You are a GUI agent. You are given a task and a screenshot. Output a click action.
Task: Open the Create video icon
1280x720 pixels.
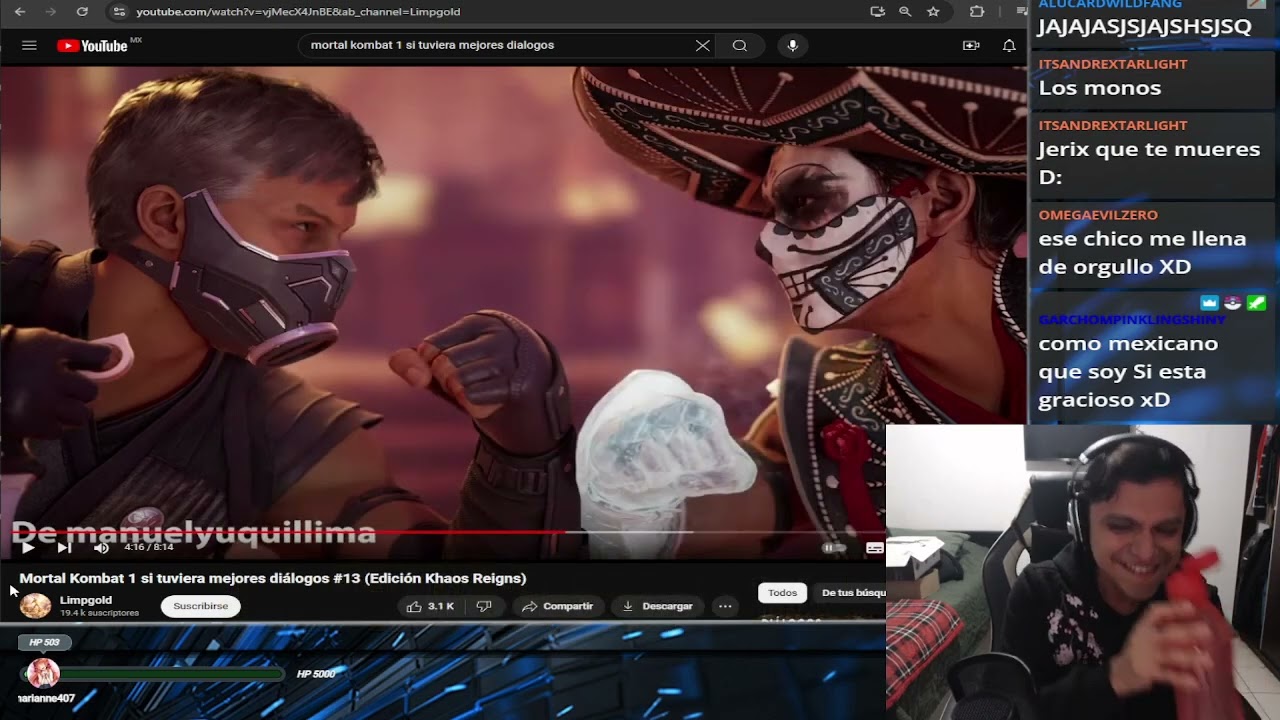click(x=970, y=45)
